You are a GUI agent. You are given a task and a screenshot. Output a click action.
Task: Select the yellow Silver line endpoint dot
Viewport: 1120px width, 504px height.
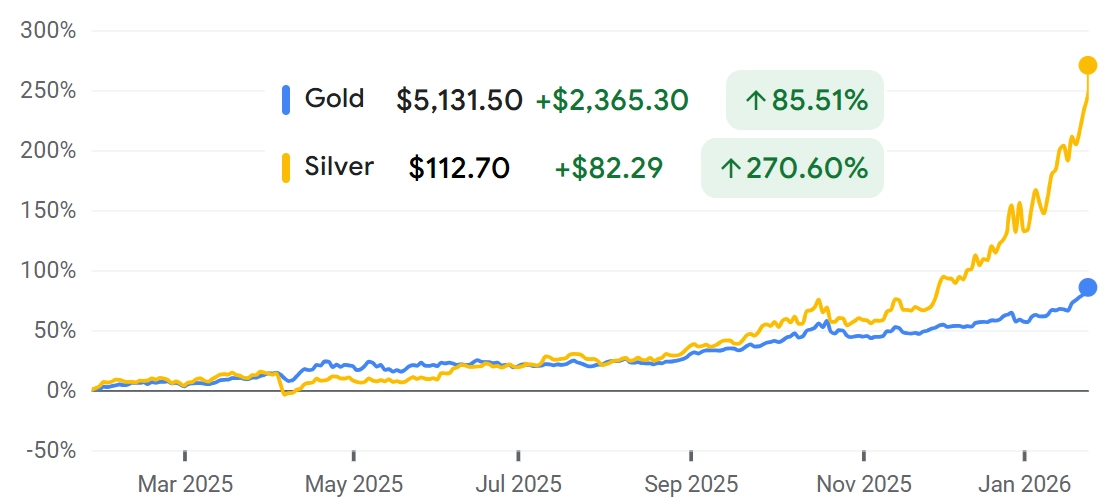point(1088,65)
